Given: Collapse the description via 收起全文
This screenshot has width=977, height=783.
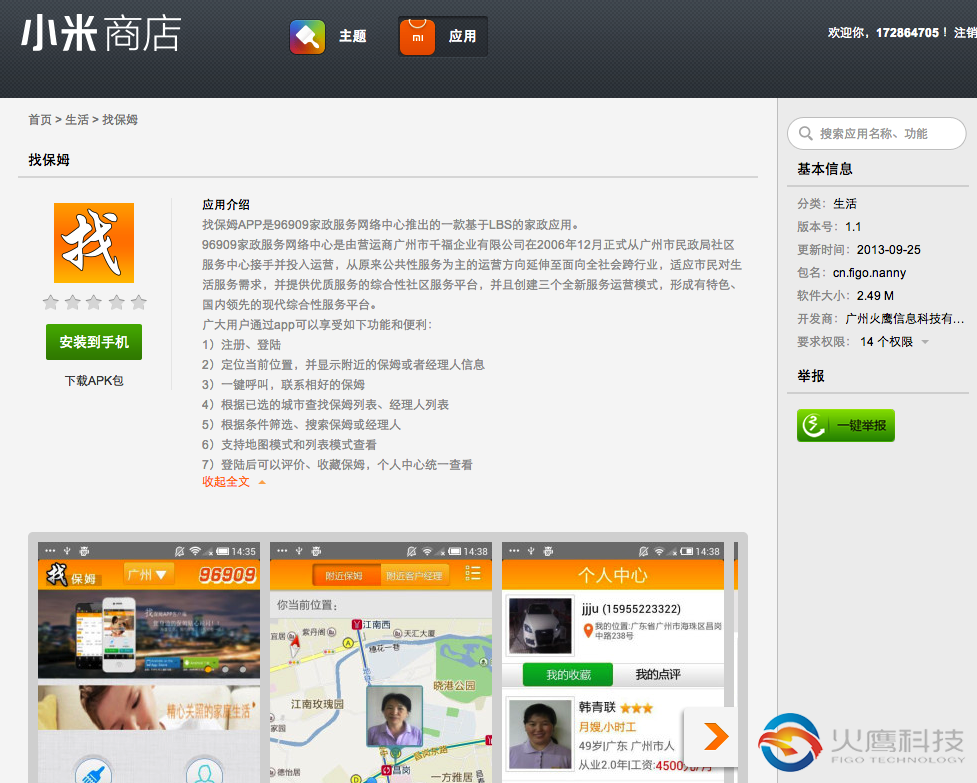Looking at the screenshot, I should [225, 481].
